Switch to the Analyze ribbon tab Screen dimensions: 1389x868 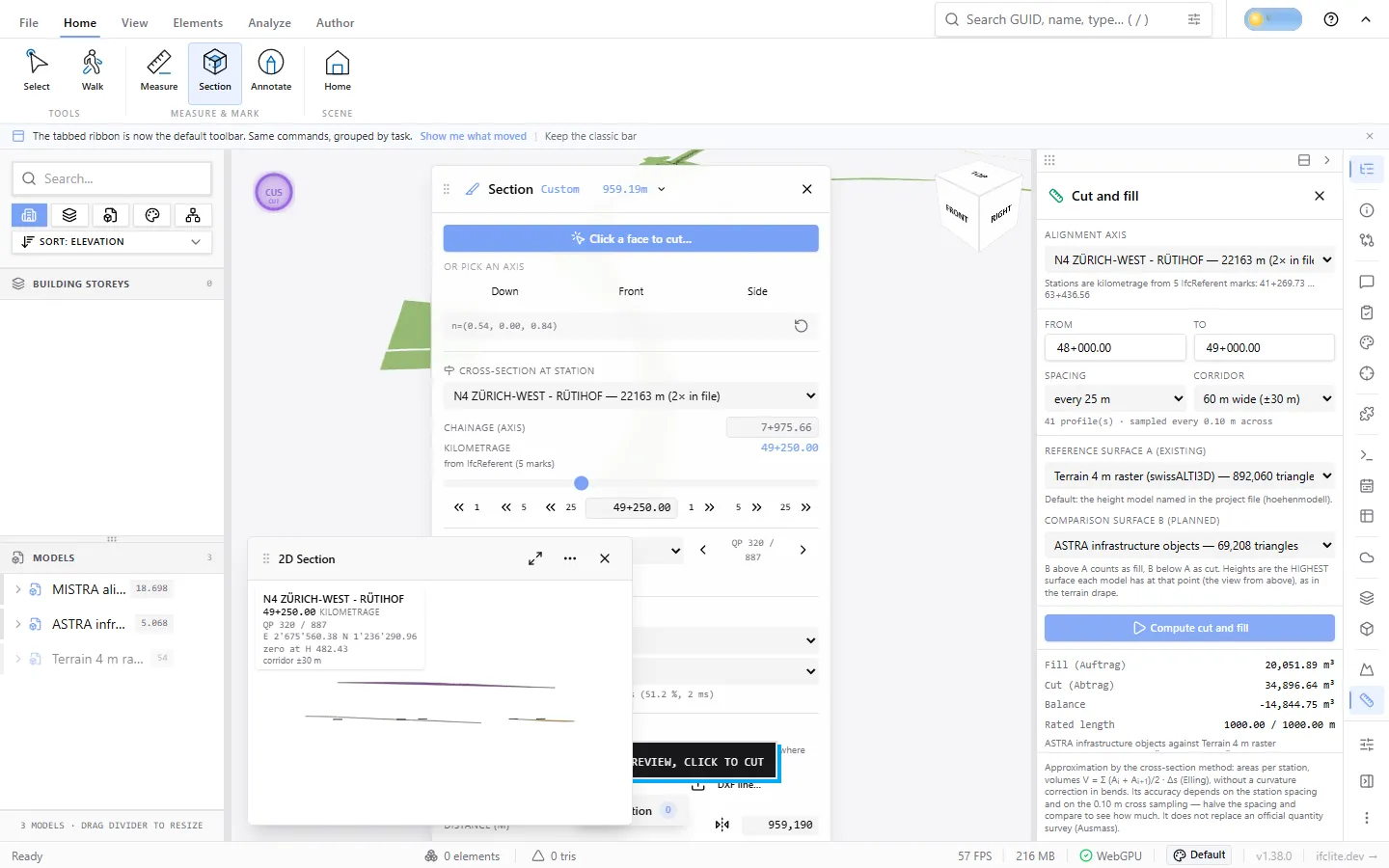pyautogui.click(x=269, y=22)
